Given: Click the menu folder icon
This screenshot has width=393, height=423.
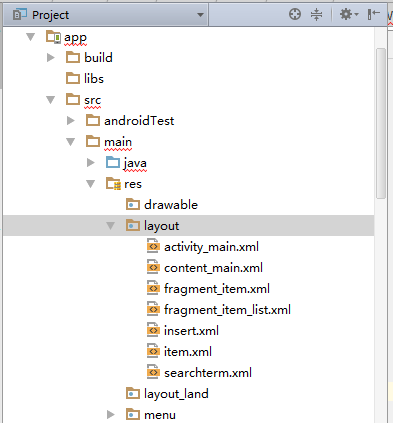Looking at the screenshot, I should [x=133, y=414].
